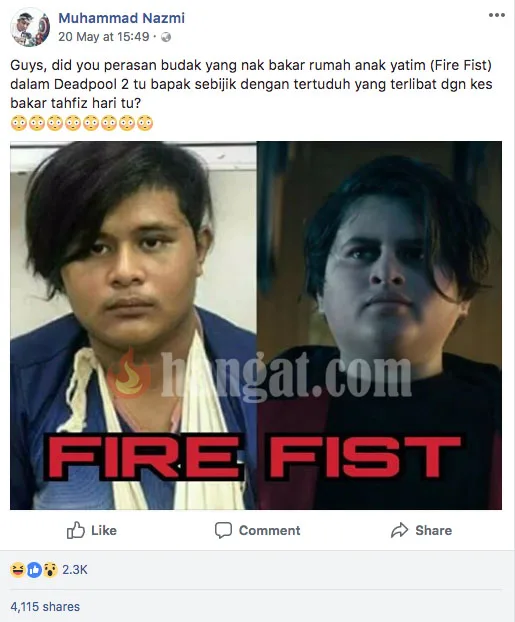
Task: Click the Share button label
Action: pyautogui.click(x=434, y=531)
